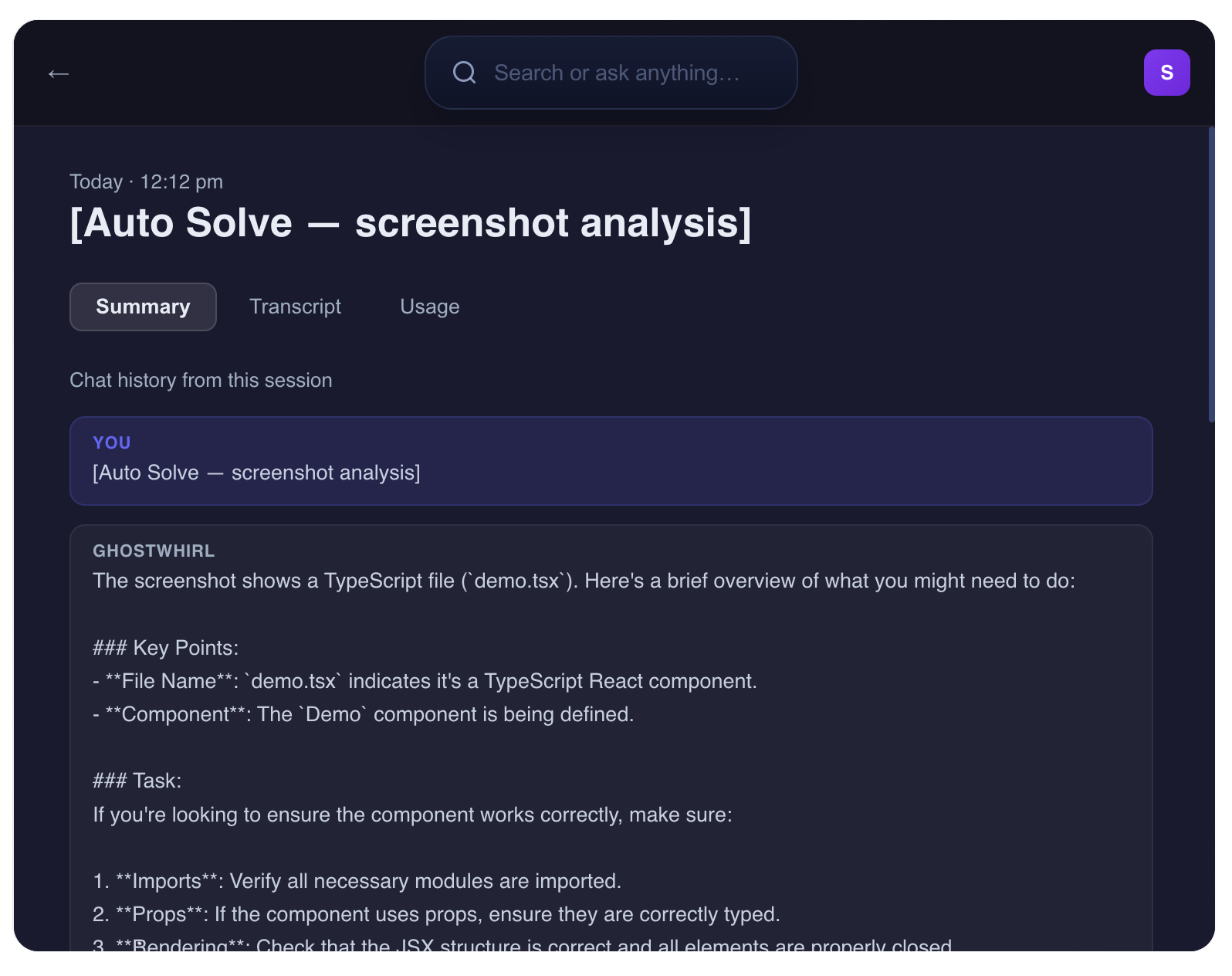
Task: Click 'Chat history from this session' label
Action: [201, 380]
